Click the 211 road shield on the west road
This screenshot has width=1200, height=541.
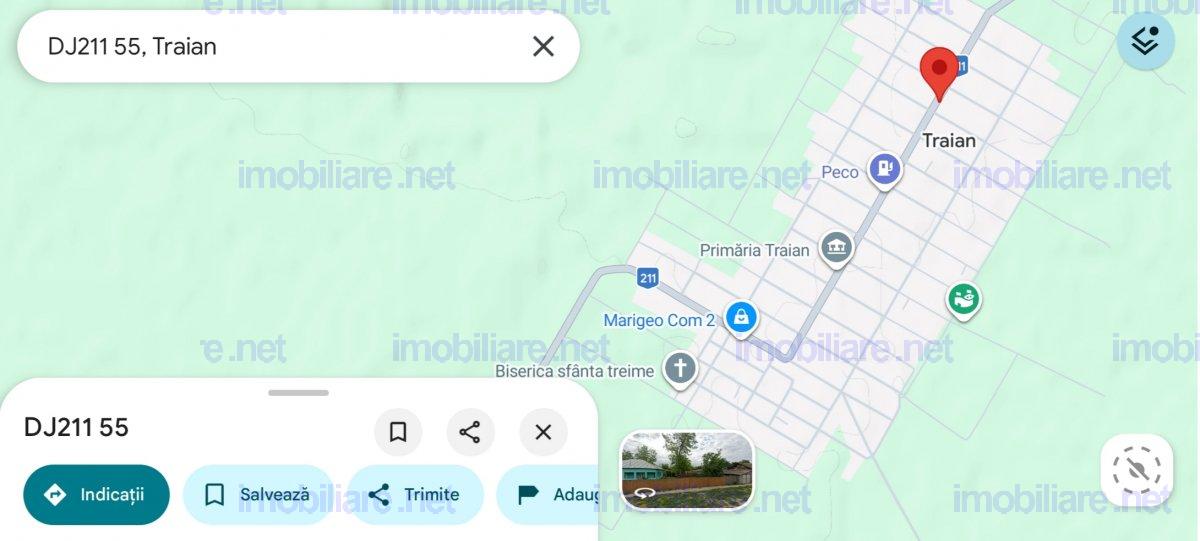point(648,278)
